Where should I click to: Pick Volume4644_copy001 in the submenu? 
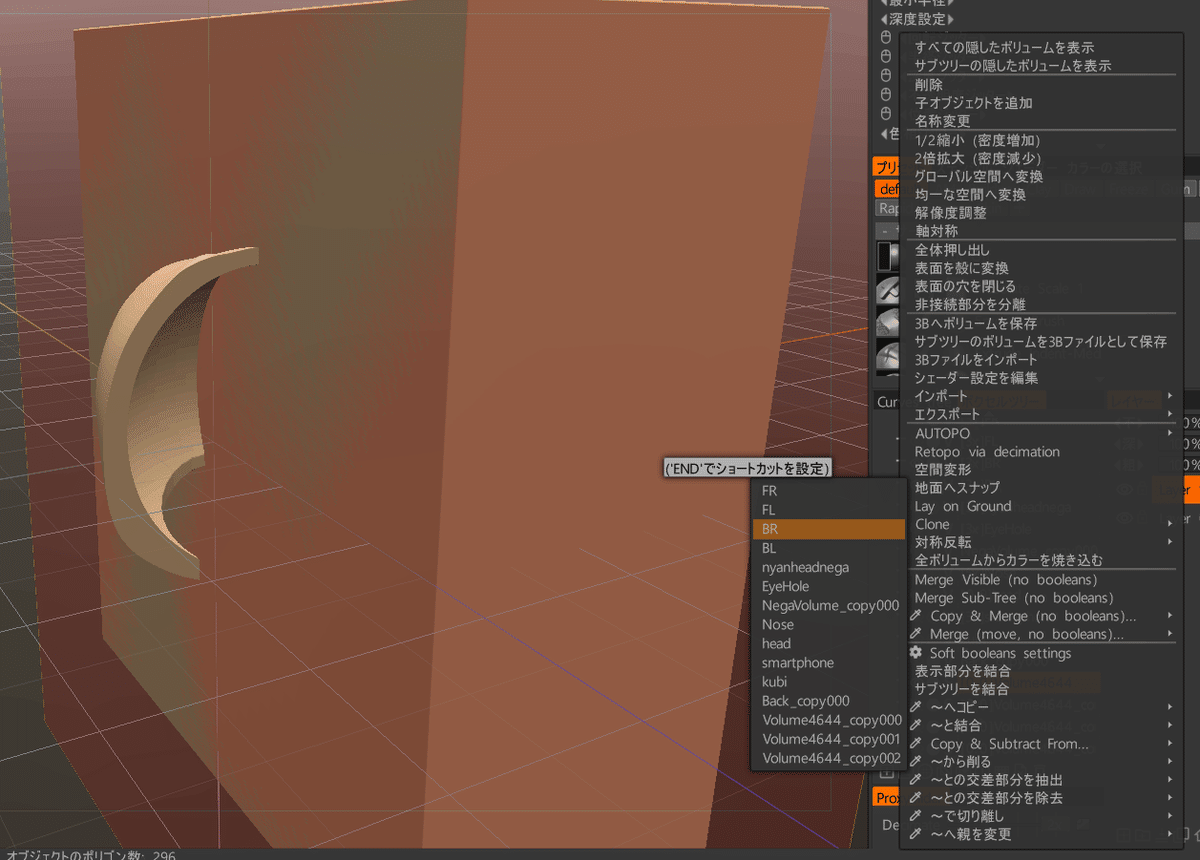click(x=831, y=739)
